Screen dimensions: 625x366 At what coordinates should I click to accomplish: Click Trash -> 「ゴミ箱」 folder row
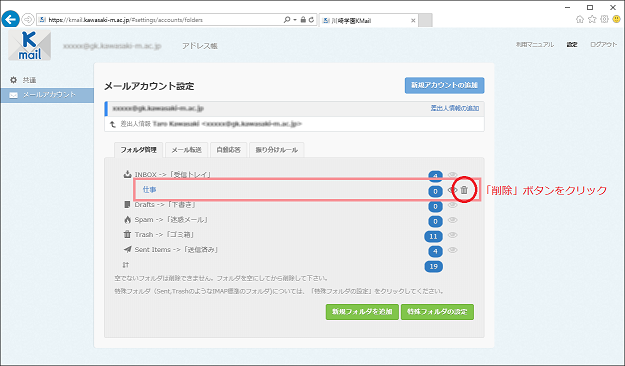click(x=164, y=234)
